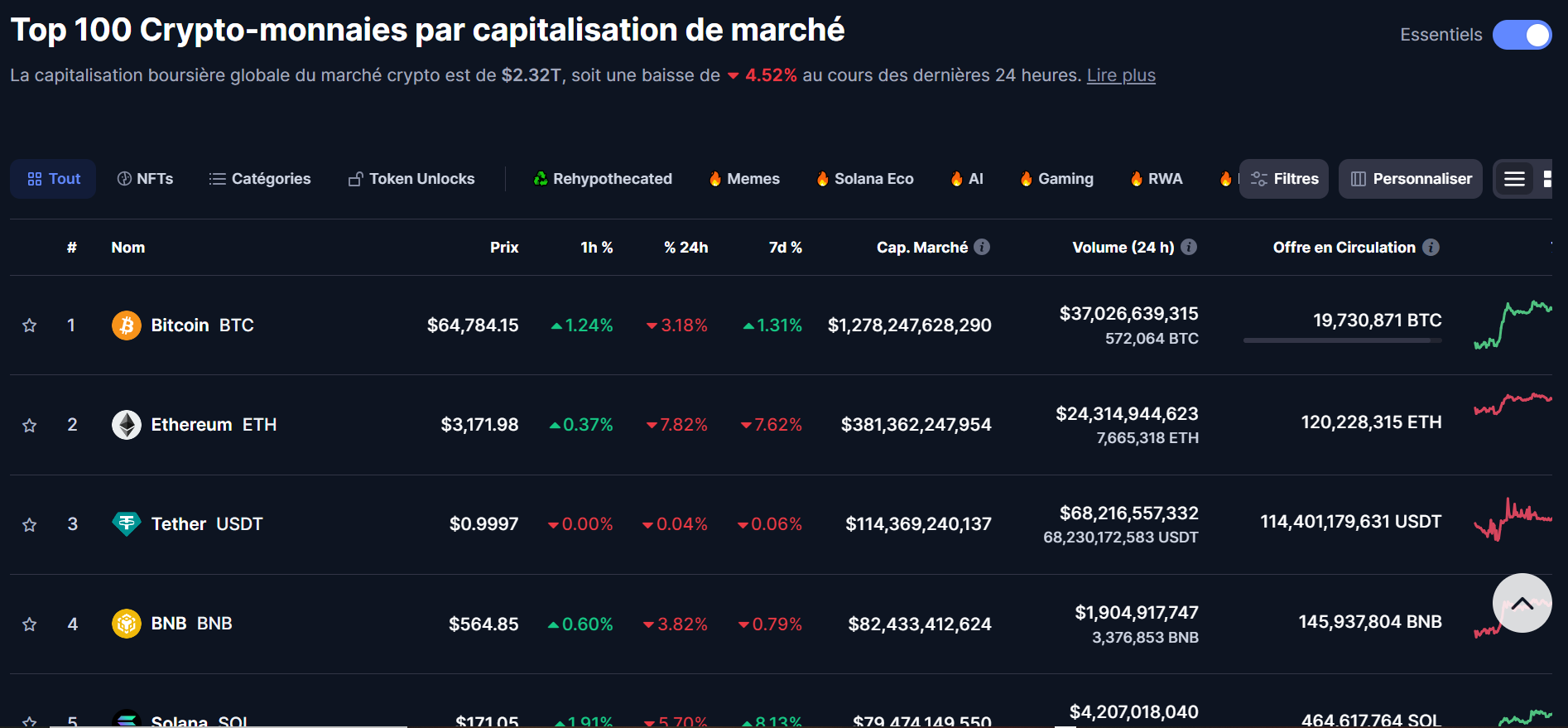Sort by the 7d % column

pos(786,248)
